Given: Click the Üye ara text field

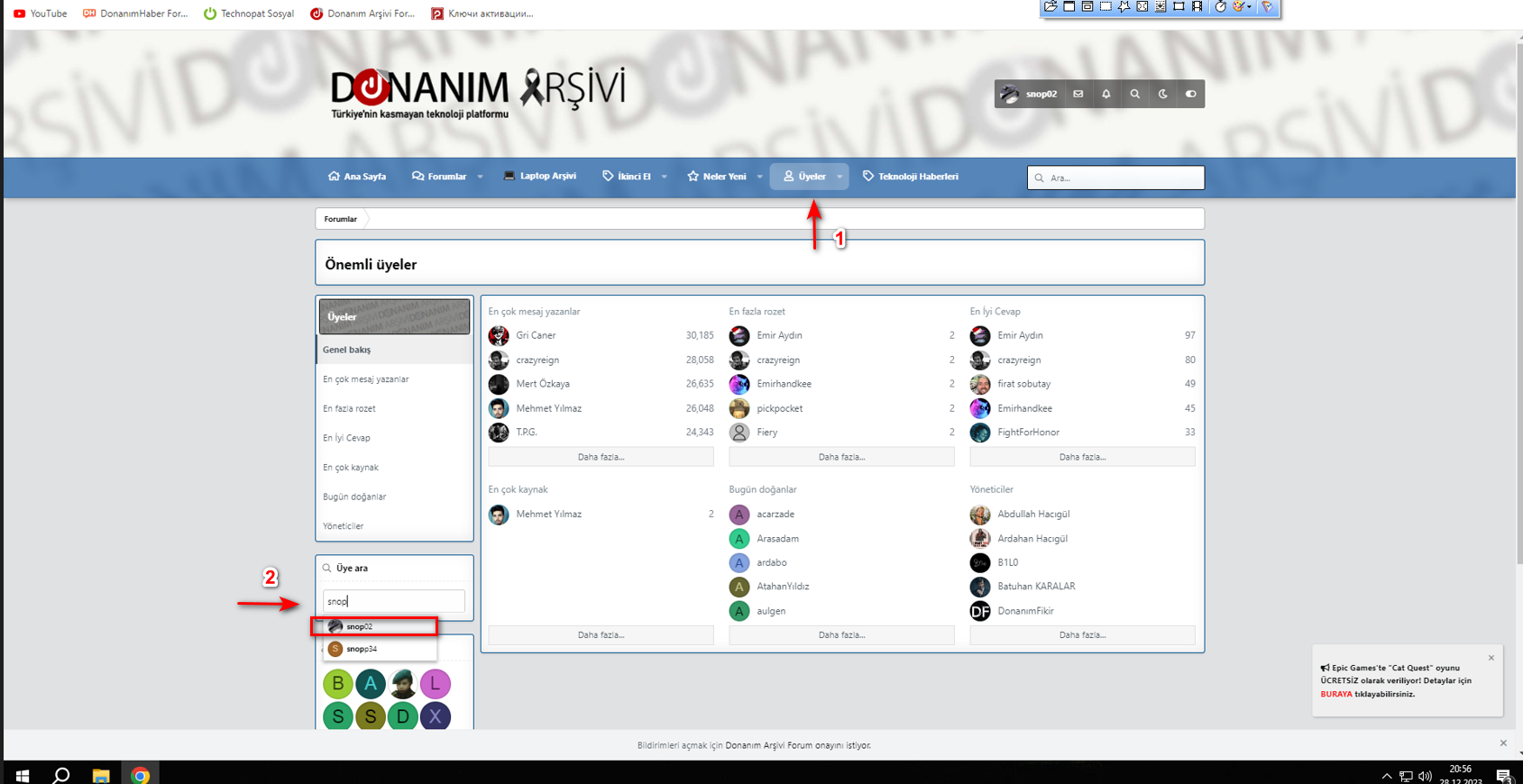Looking at the screenshot, I should point(394,601).
